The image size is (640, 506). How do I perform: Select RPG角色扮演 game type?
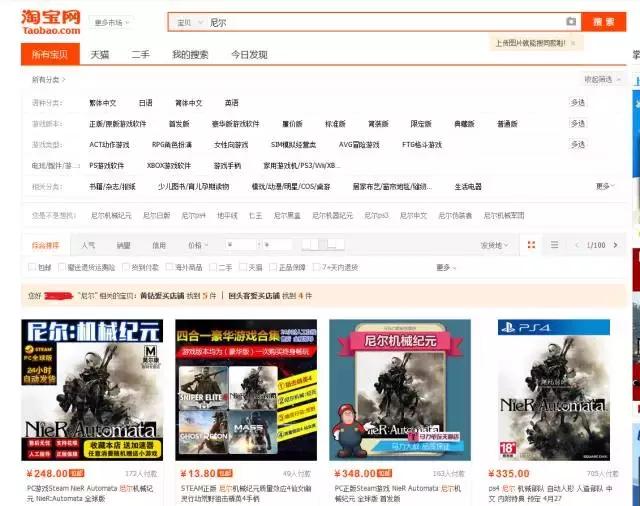click(172, 144)
